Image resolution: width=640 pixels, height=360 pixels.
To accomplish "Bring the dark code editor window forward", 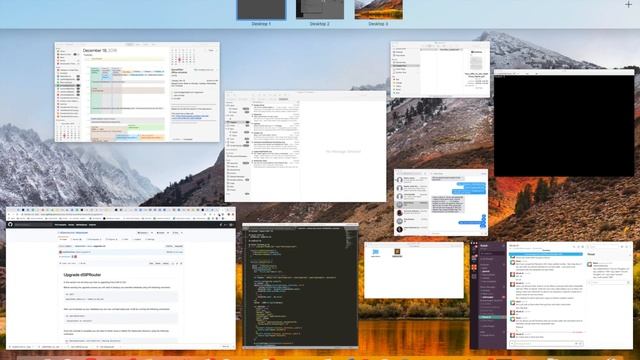I will pyautogui.click(x=300, y=285).
